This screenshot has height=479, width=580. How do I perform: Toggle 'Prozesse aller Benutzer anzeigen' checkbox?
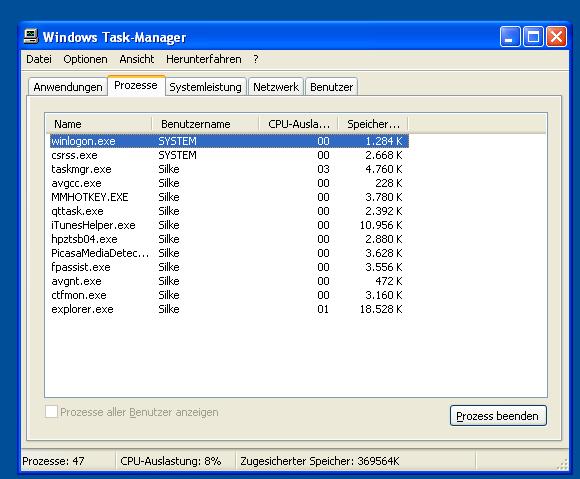tap(51, 412)
